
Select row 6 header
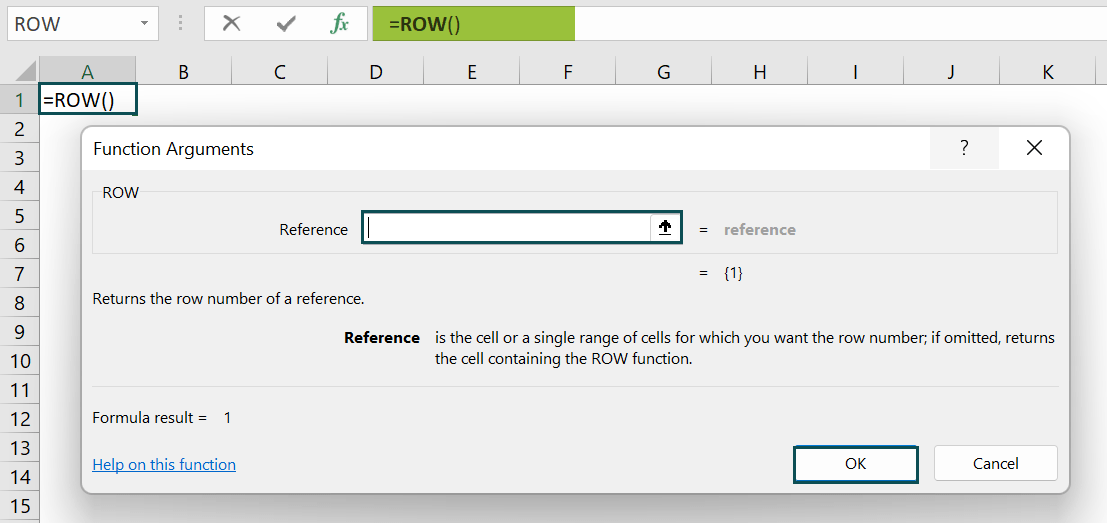(20, 244)
